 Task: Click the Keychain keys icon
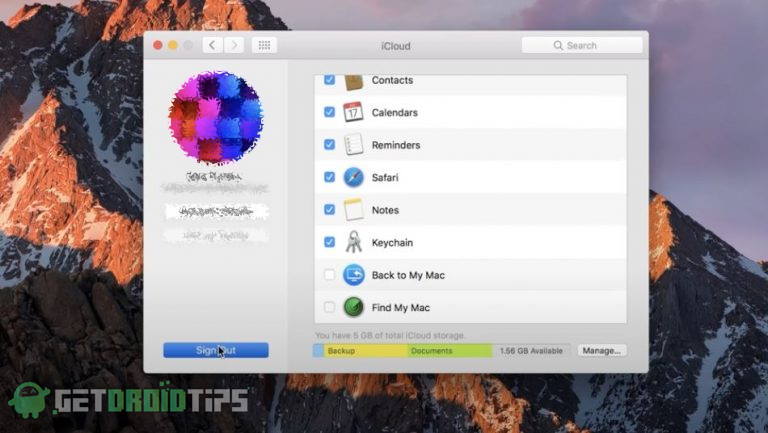(353, 242)
